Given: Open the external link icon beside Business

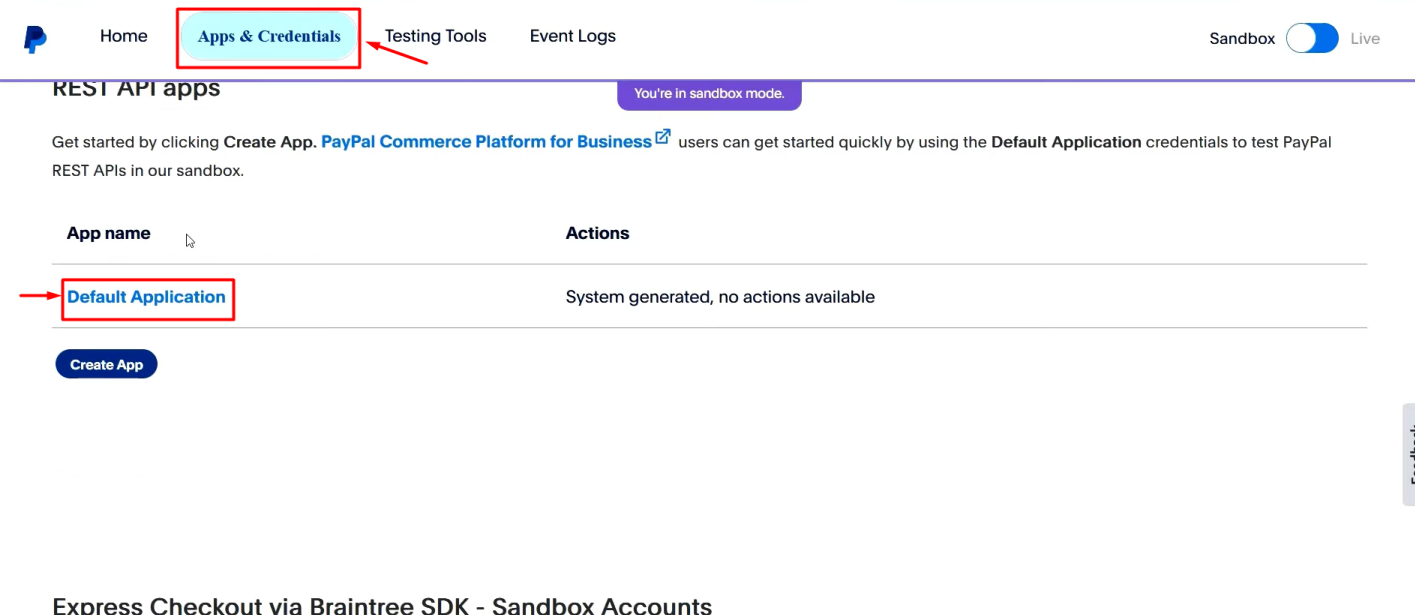Looking at the screenshot, I should (663, 138).
